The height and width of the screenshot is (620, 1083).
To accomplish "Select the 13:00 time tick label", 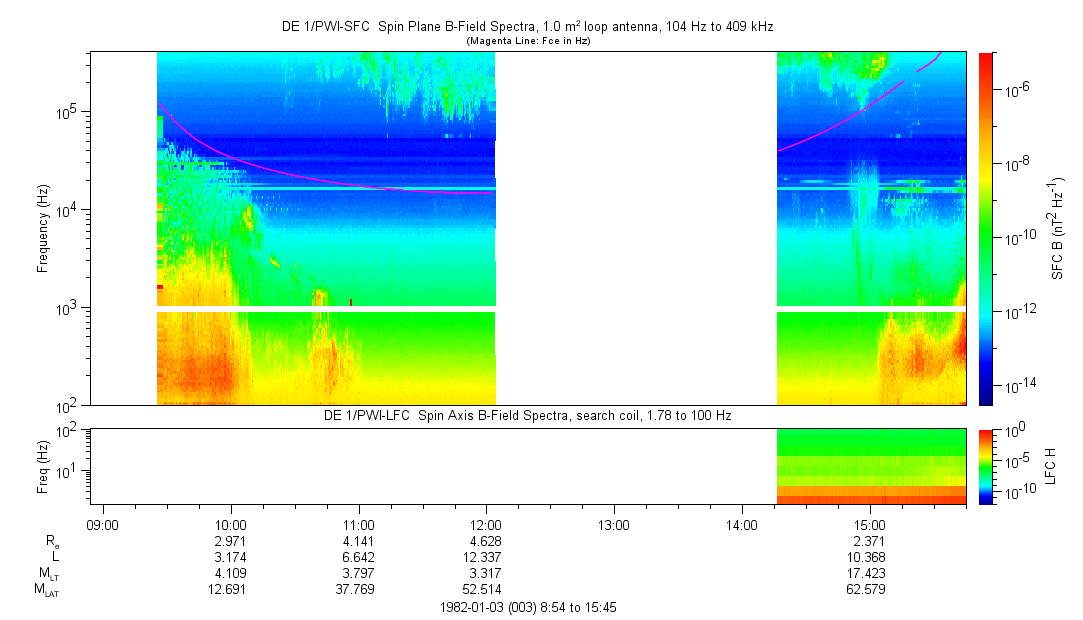I will pyautogui.click(x=614, y=524).
